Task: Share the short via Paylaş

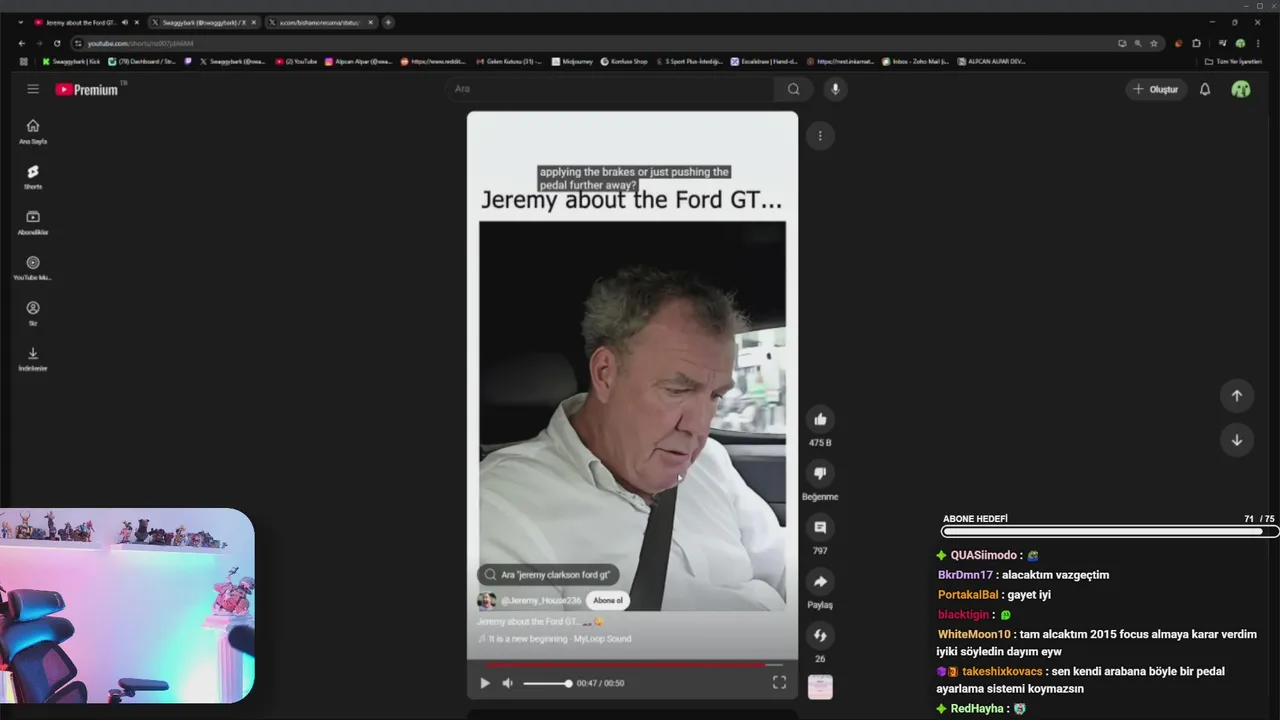Action: pos(820,581)
